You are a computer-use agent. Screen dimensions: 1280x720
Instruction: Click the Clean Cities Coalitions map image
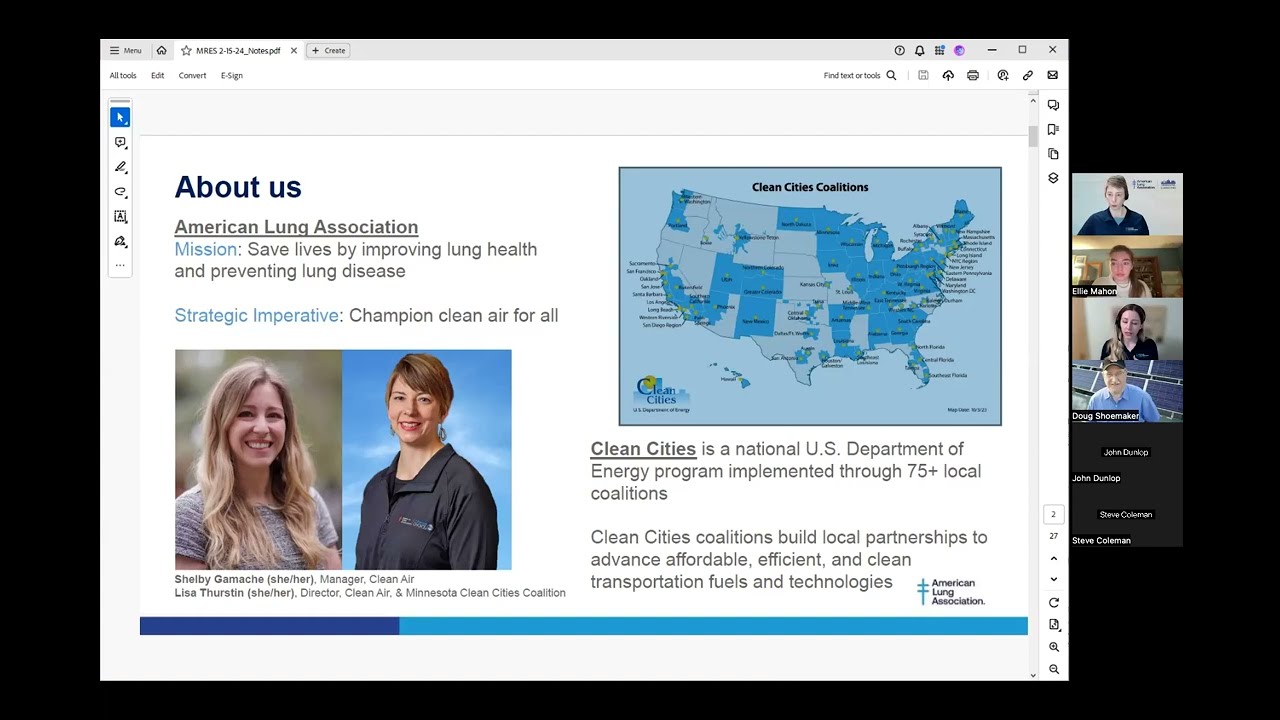810,296
